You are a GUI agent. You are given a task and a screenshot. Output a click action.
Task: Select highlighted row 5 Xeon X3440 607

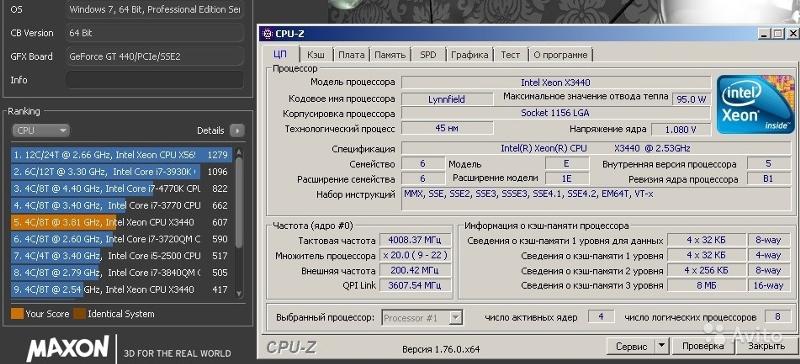(122, 222)
